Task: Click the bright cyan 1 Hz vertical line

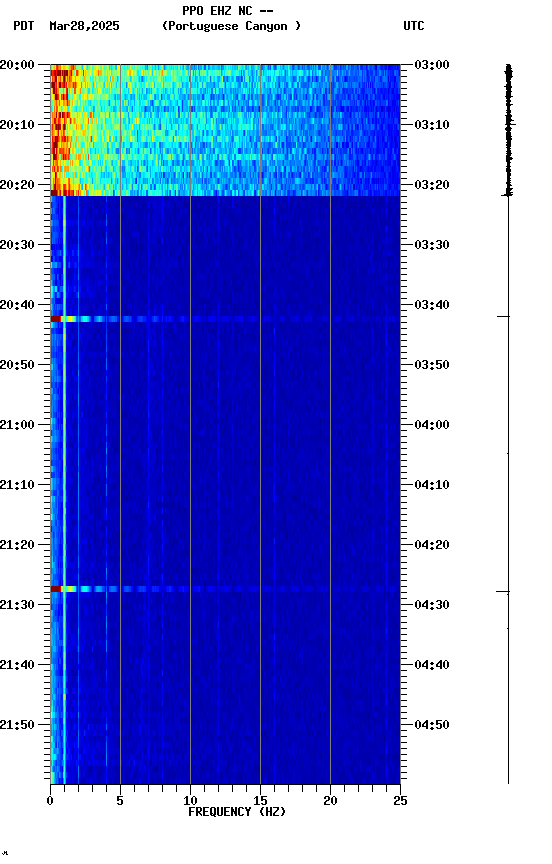Action: pos(64,489)
